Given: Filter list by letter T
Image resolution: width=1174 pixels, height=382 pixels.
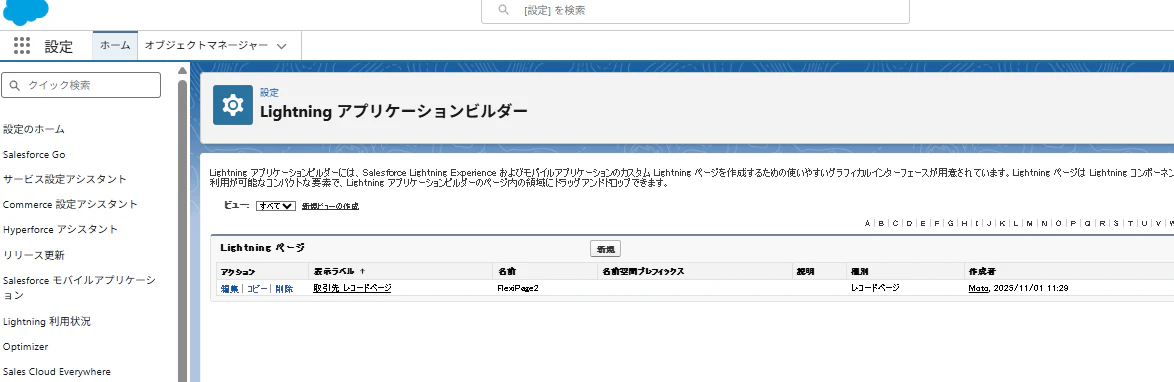Looking at the screenshot, I should click(1131, 223).
